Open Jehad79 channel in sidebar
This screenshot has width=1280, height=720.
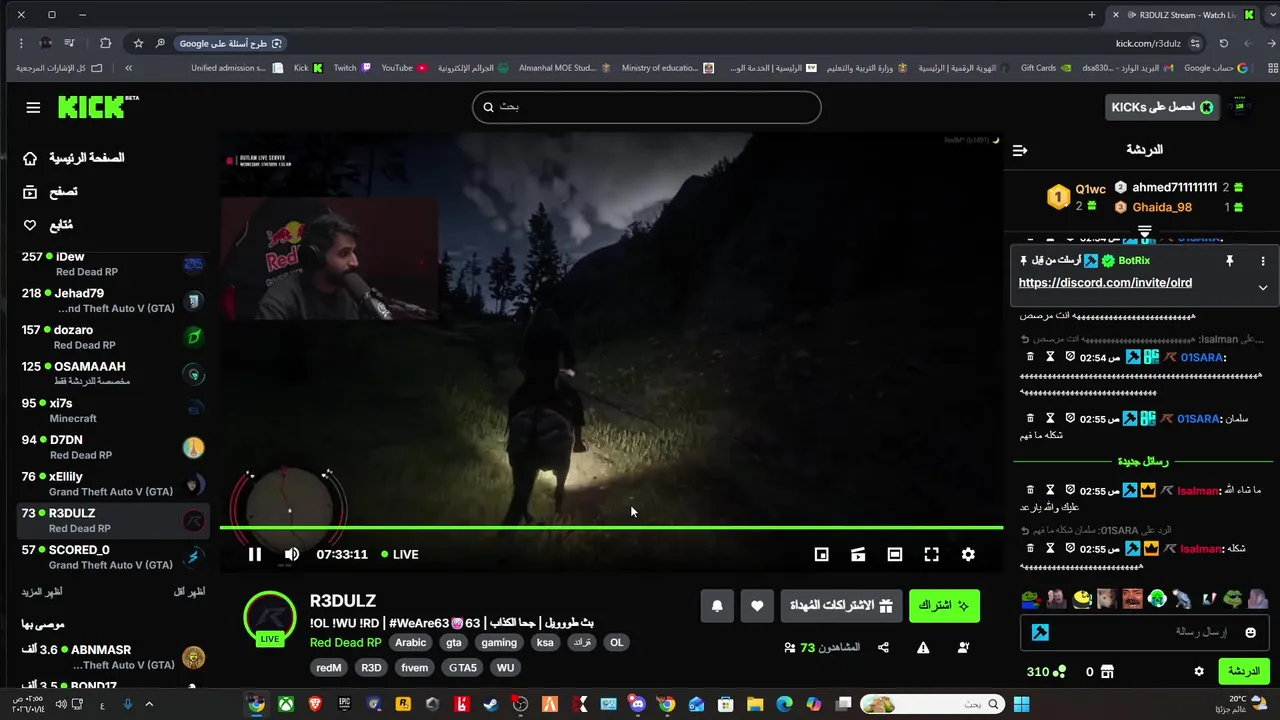click(x=112, y=301)
